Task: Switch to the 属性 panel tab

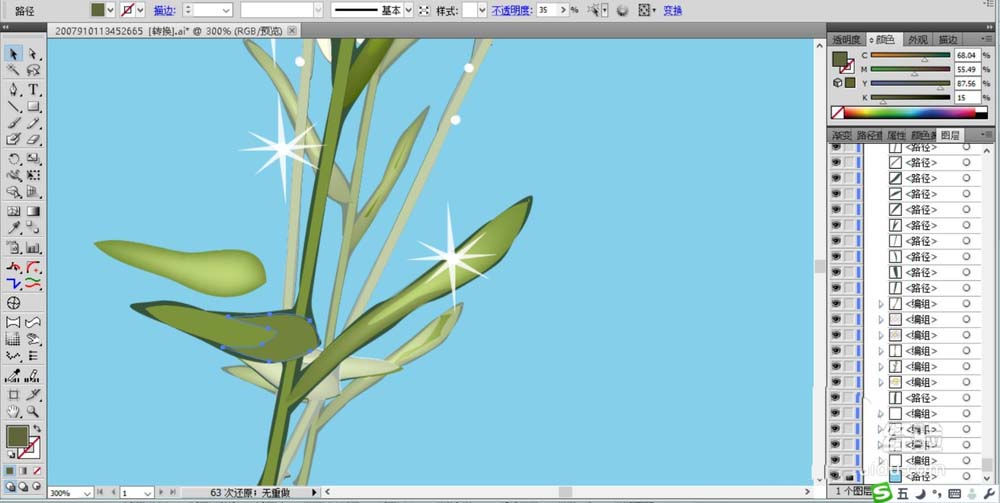Action: [895, 135]
